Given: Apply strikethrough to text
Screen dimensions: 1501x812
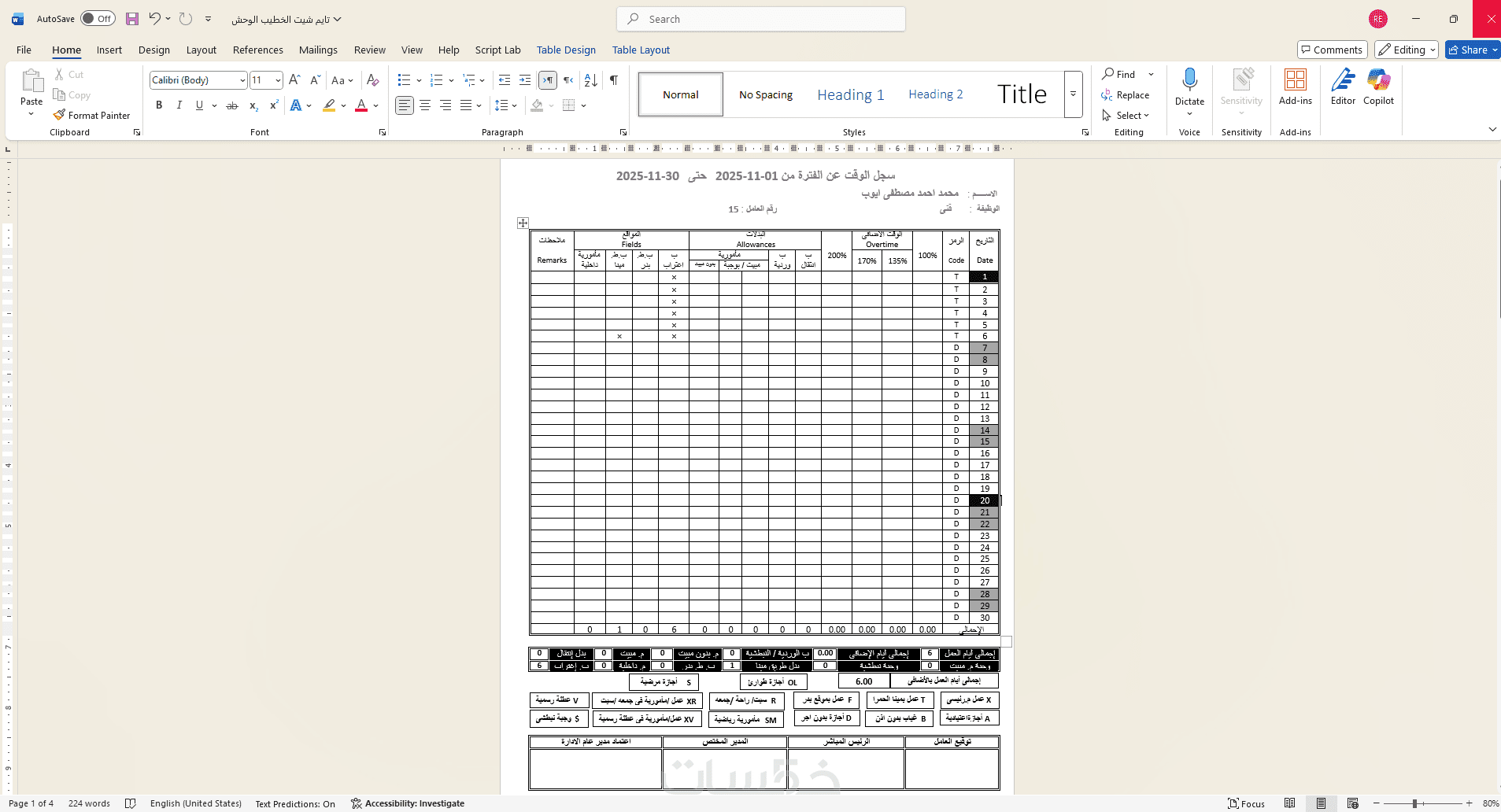Looking at the screenshot, I should (232, 105).
